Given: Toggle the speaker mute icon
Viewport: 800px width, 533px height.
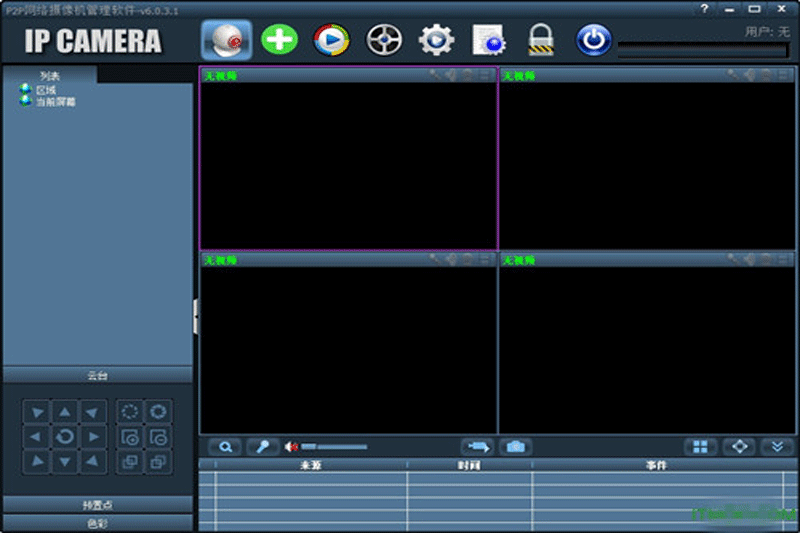Looking at the screenshot, I should click(291, 447).
